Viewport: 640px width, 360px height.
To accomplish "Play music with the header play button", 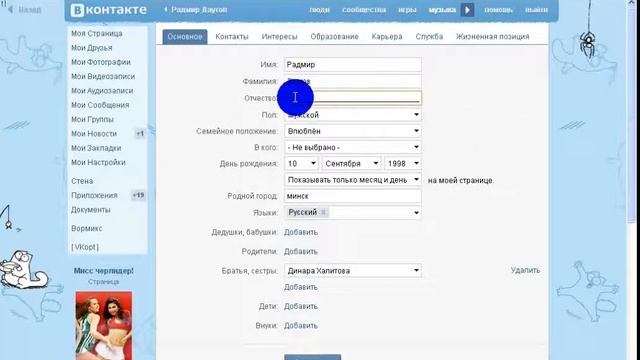I will pos(467,10).
